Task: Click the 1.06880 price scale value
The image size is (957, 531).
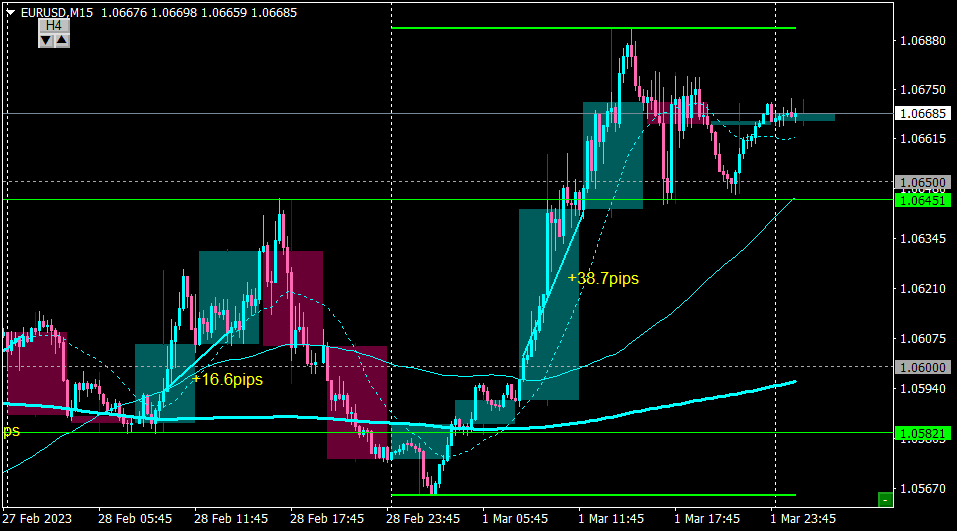Action: coord(923,41)
